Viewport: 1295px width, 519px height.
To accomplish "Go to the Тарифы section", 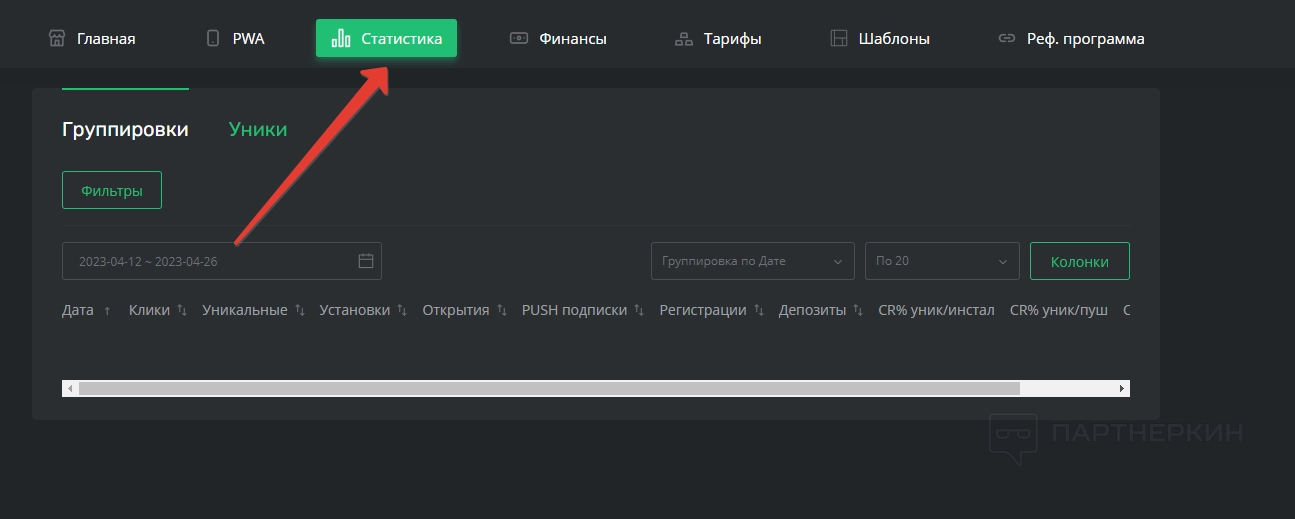I will tap(718, 39).
